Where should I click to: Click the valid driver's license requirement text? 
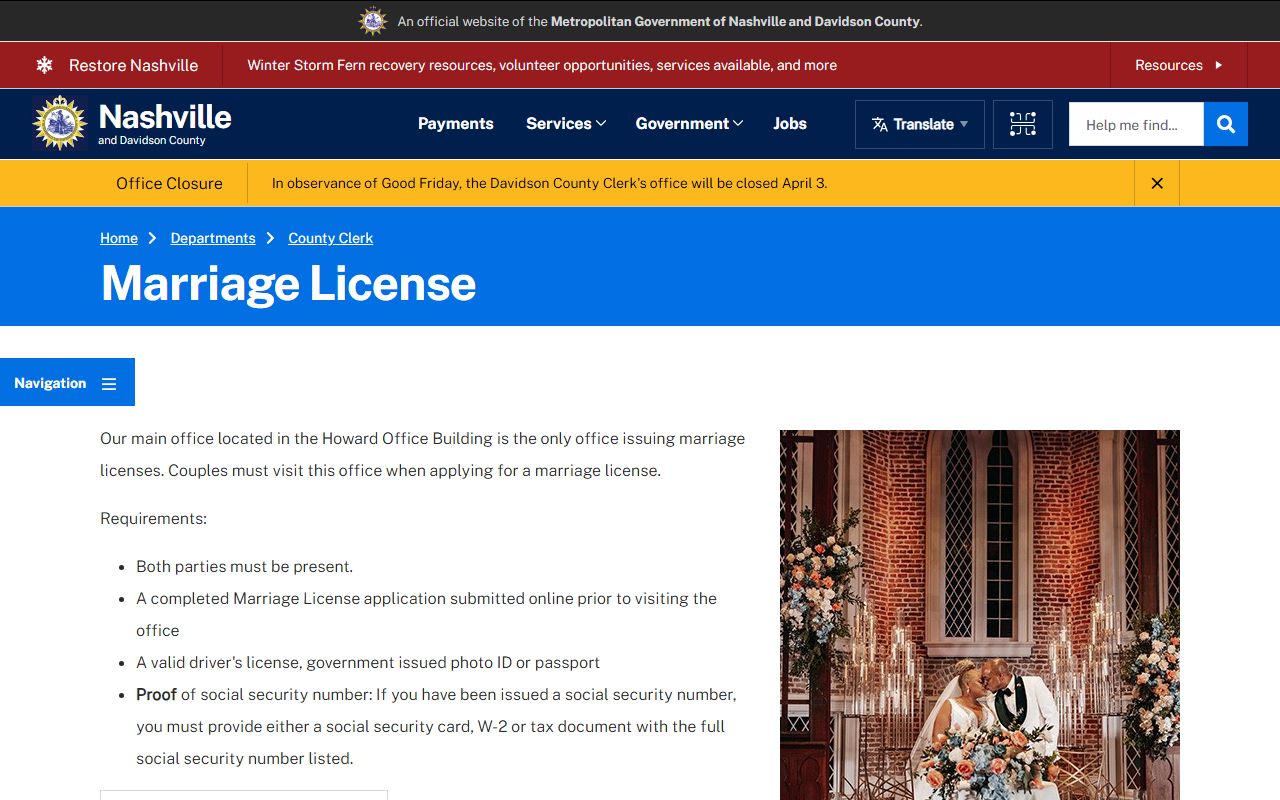pos(368,662)
